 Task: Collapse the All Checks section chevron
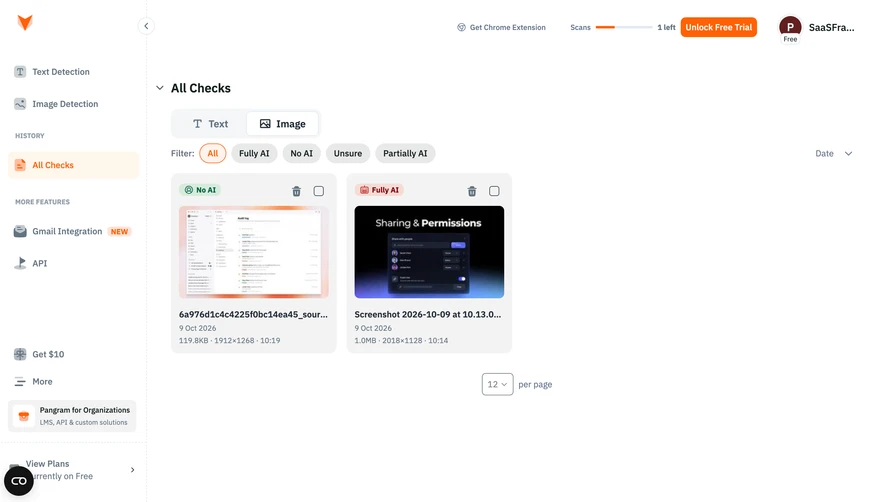160,88
